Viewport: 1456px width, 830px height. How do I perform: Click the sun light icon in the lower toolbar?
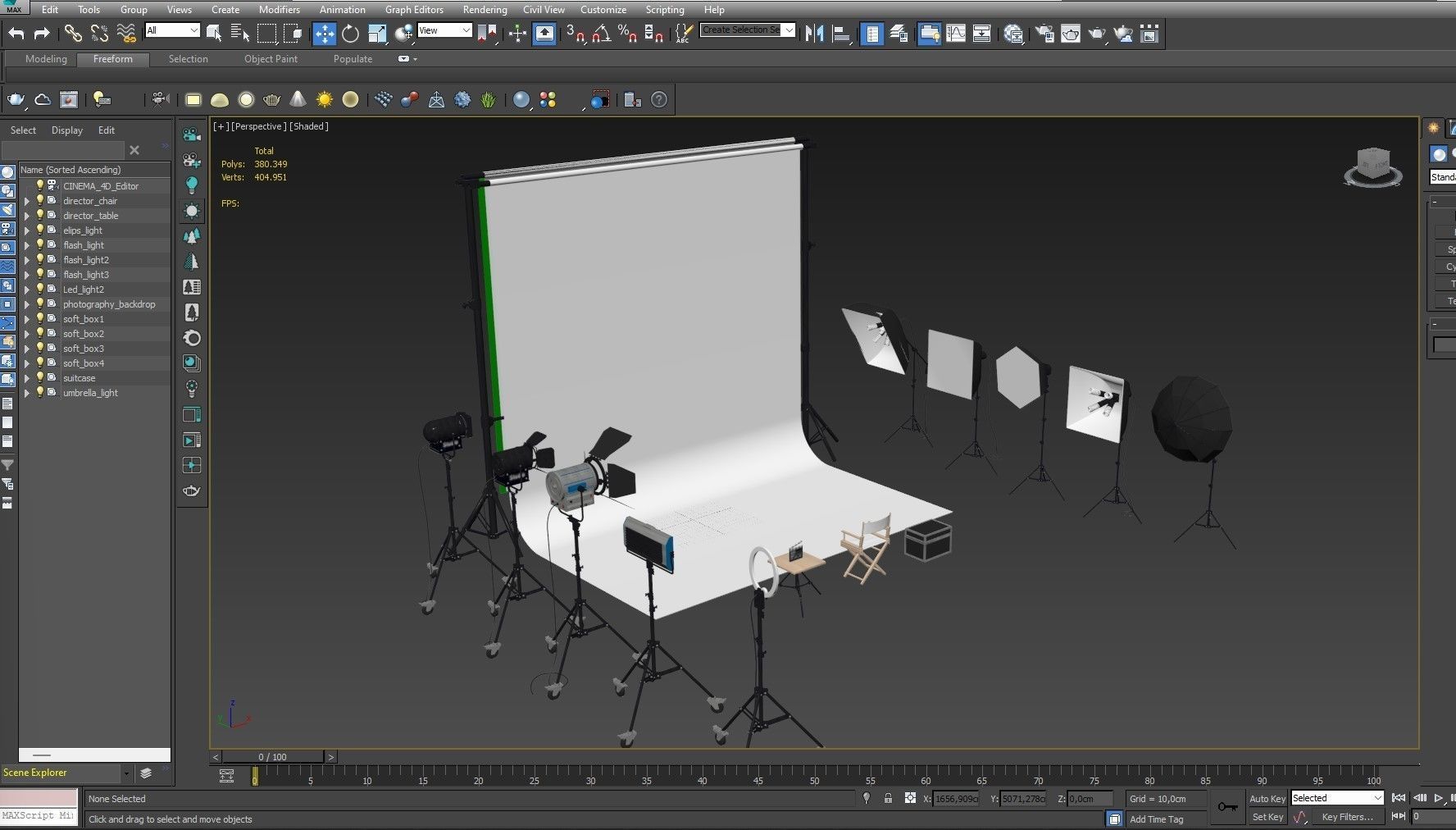coord(325,99)
